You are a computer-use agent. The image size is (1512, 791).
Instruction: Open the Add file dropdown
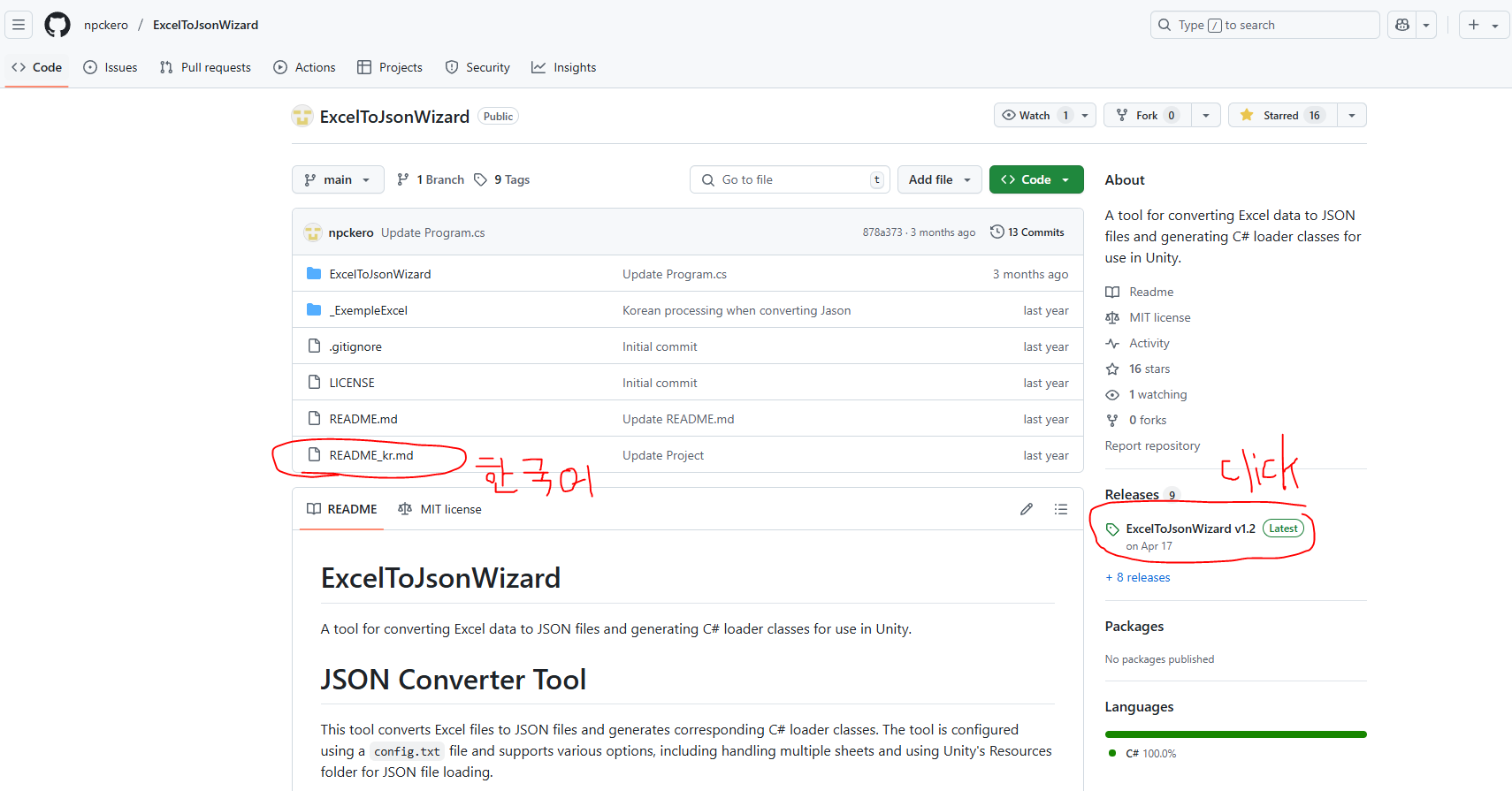(940, 179)
